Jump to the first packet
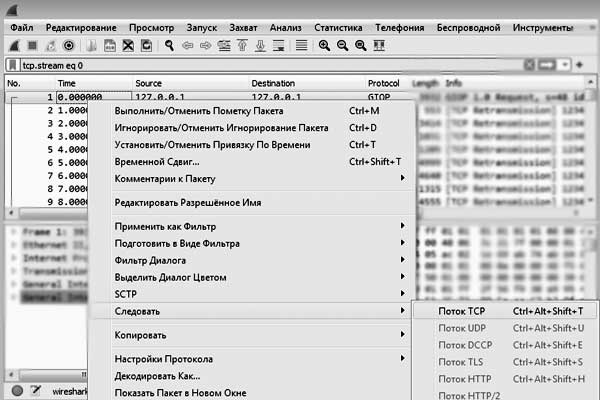 pos(242,46)
